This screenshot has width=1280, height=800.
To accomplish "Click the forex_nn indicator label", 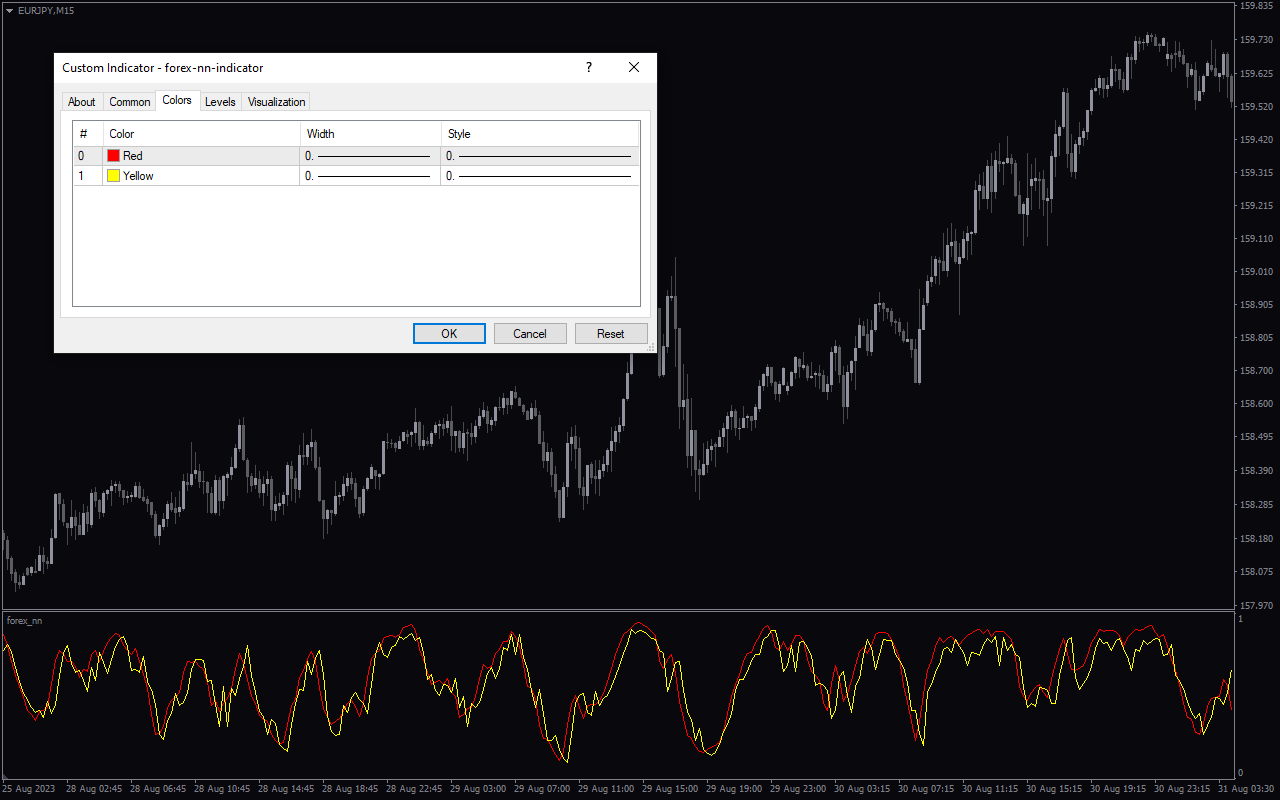I will click(24, 621).
